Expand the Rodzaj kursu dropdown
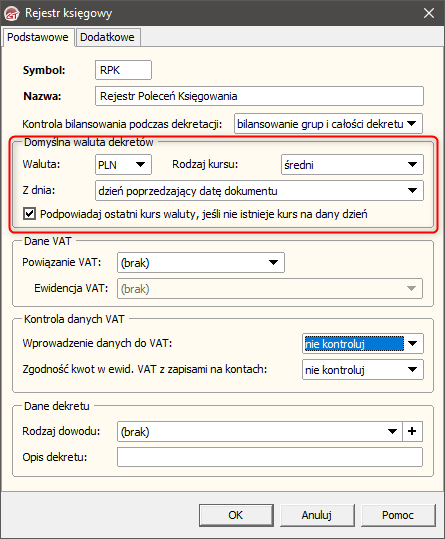 click(352, 165)
